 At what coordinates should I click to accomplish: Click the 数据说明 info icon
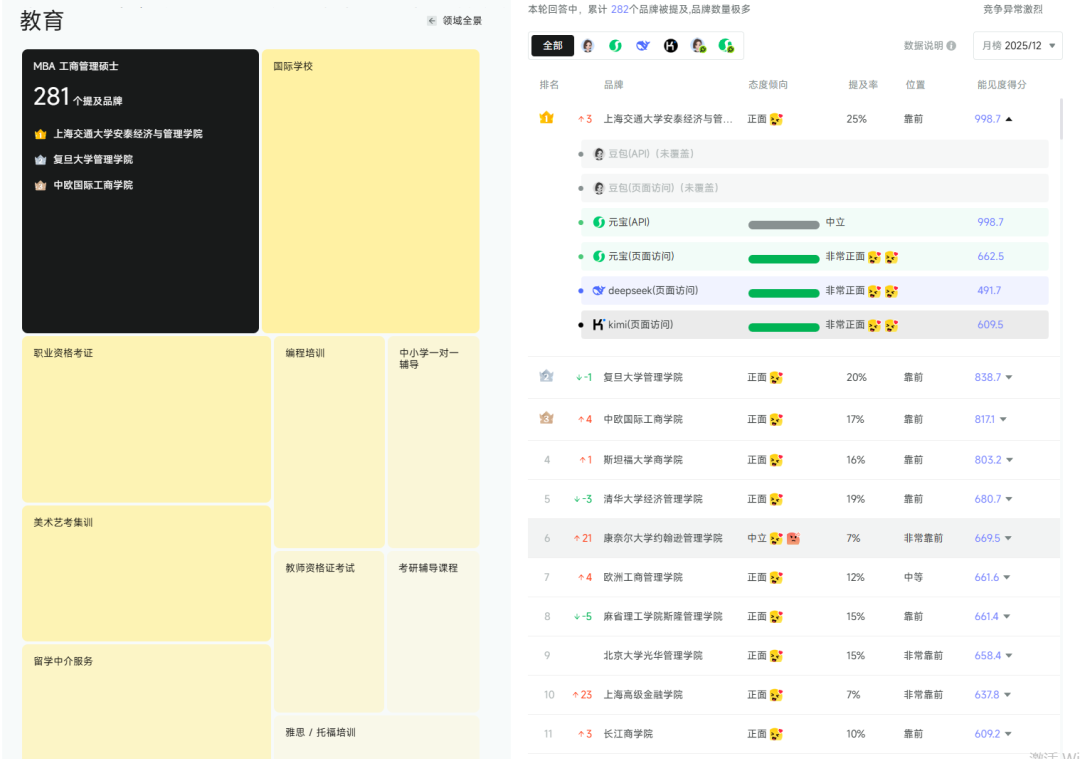click(951, 46)
